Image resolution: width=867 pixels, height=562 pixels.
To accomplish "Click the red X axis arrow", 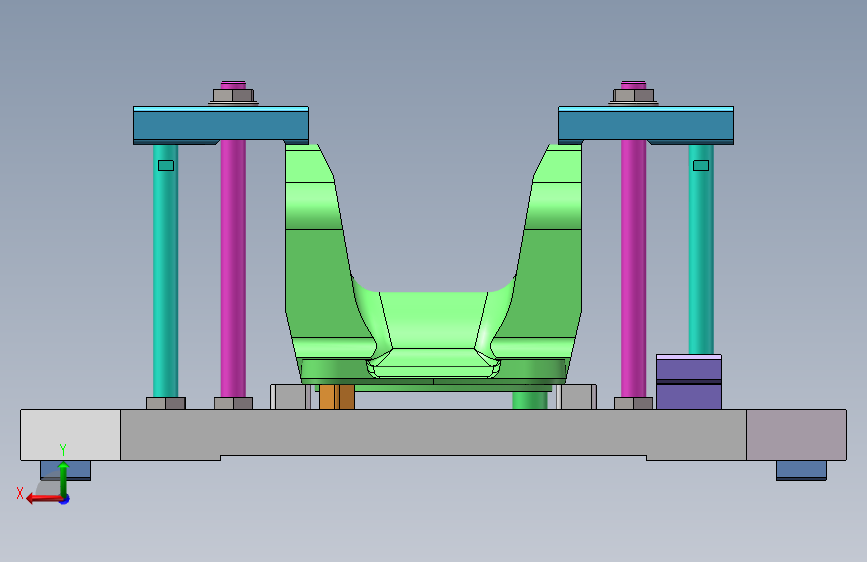I will [43, 499].
